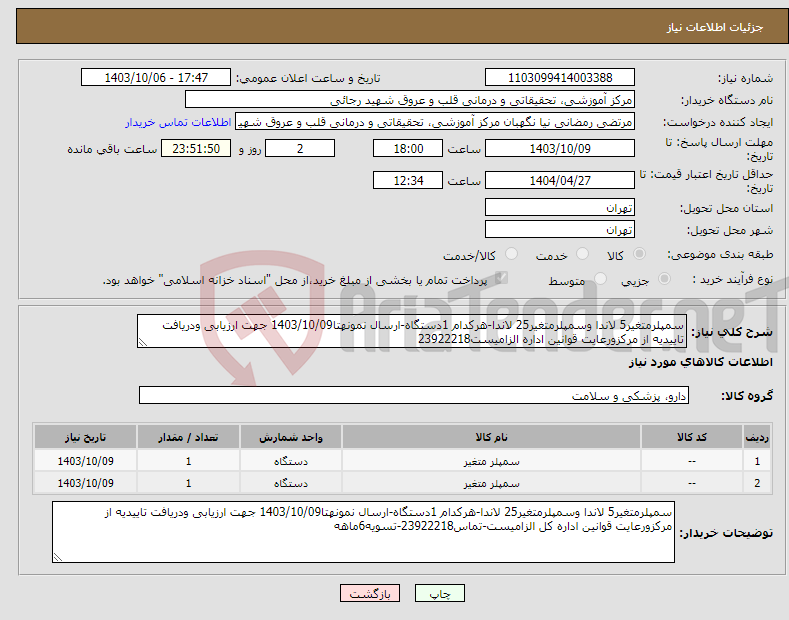Click the تاریخ نیاز column header
This screenshot has width=789, height=620.
click(x=86, y=437)
